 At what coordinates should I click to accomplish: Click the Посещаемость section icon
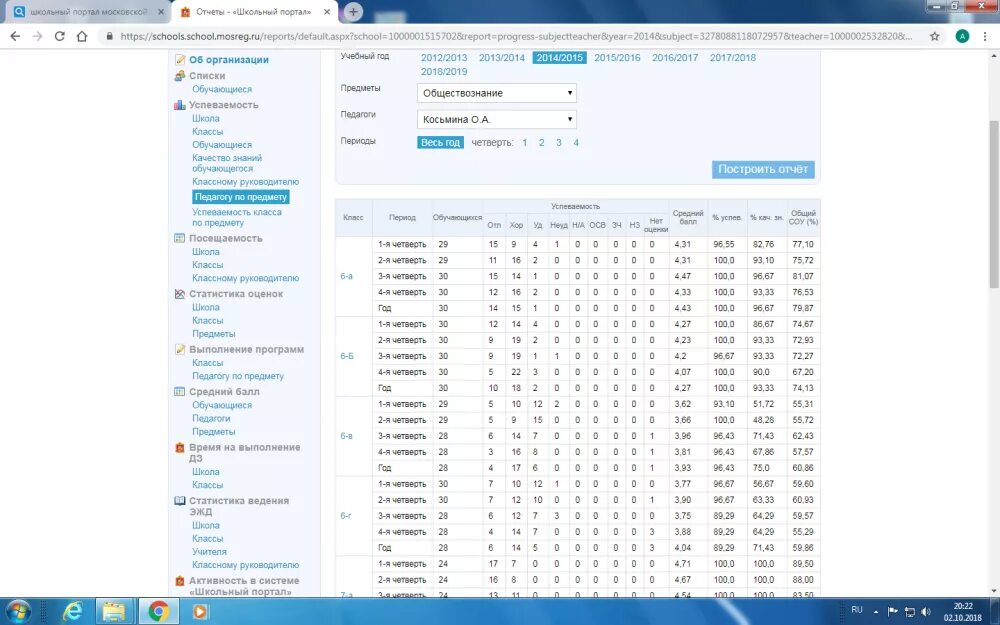[x=179, y=238]
